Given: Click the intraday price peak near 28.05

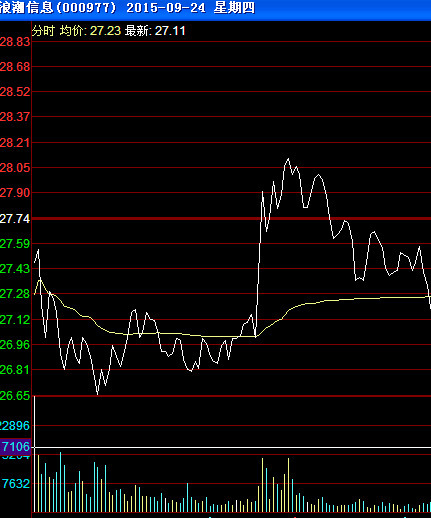Looking at the screenshot, I should click(288, 159).
